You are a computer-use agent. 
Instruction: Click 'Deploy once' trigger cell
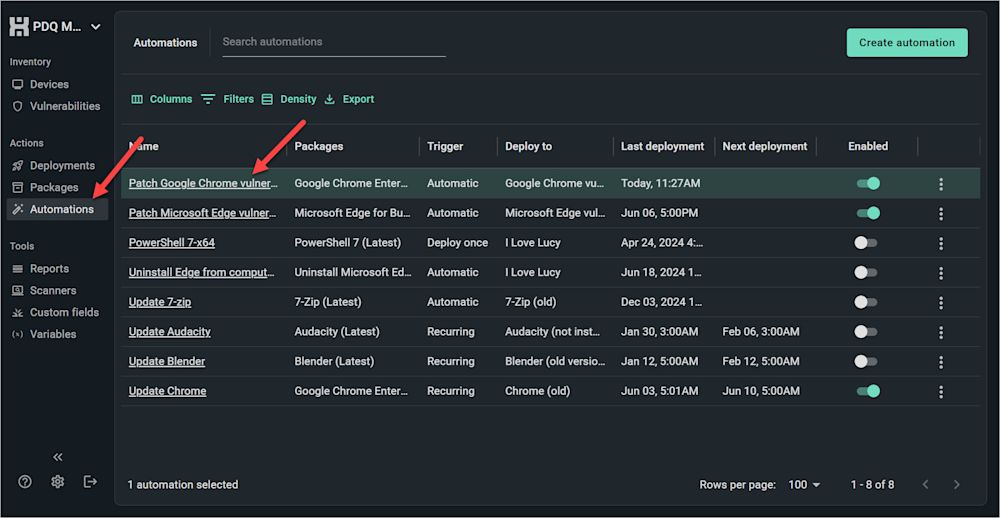457,242
